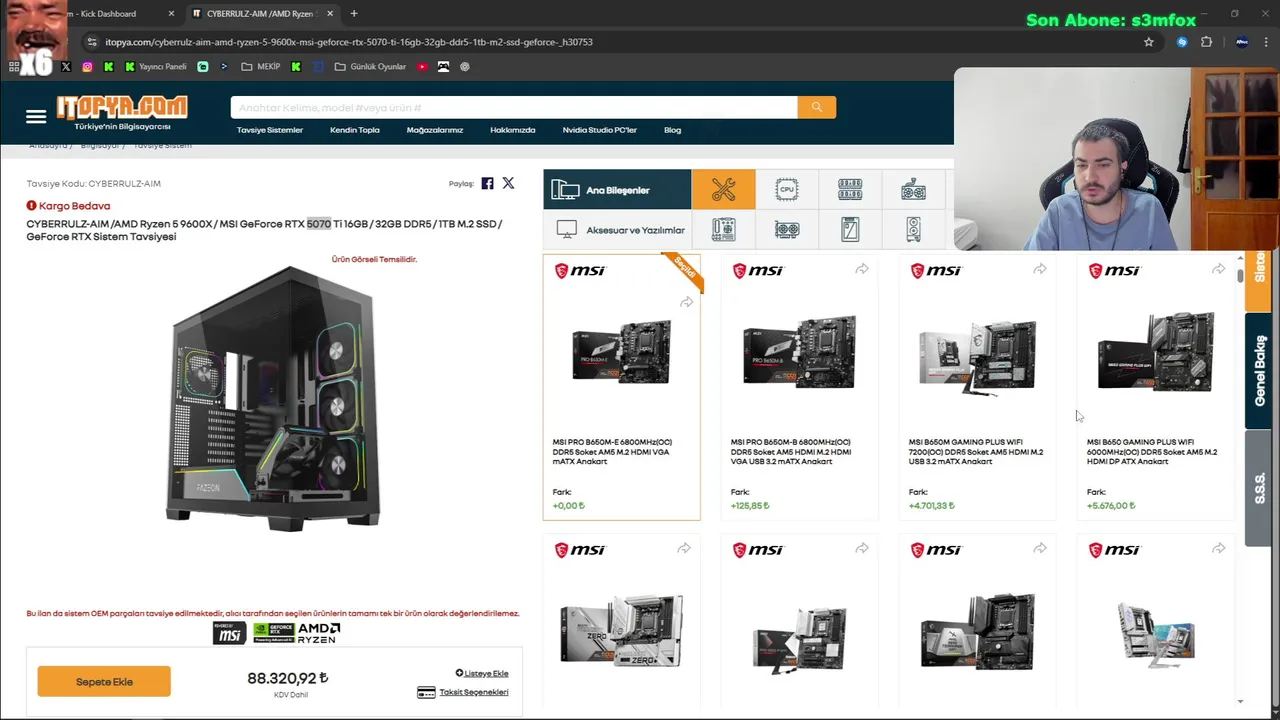The width and height of the screenshot is (1280, 720).
Task: Open Hakkımızda menu
Action: tap(513, 130)
